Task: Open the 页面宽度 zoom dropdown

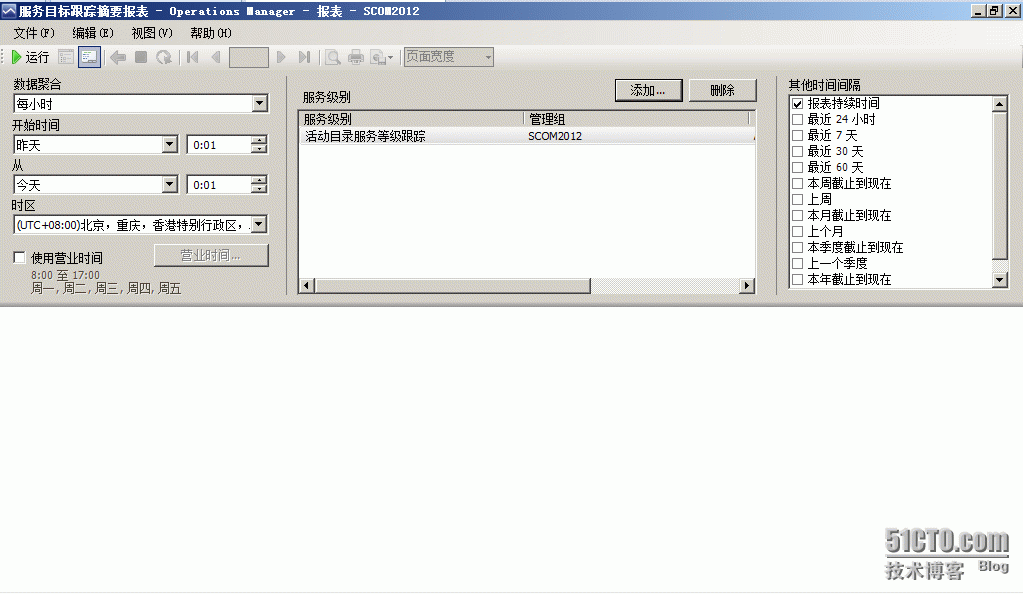Action: [487, 57]
